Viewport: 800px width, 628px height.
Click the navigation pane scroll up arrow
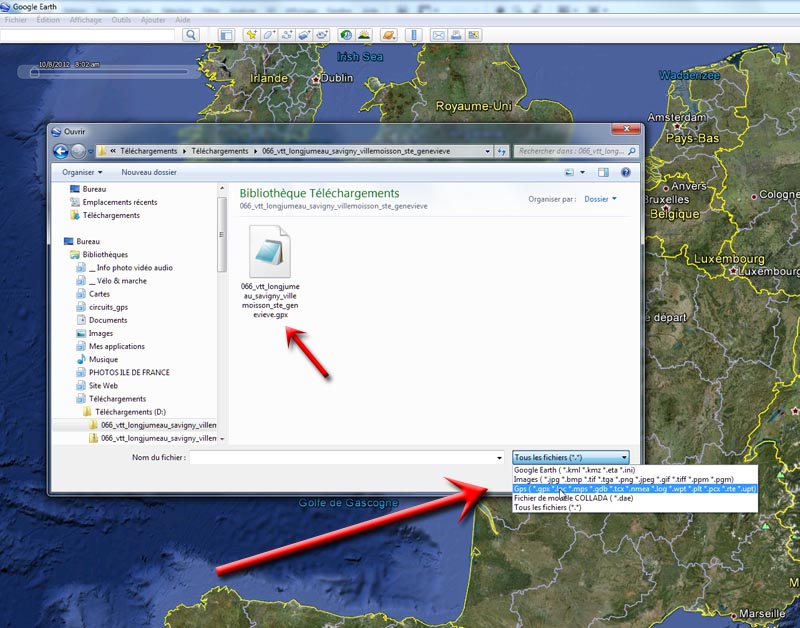(222, 189)
